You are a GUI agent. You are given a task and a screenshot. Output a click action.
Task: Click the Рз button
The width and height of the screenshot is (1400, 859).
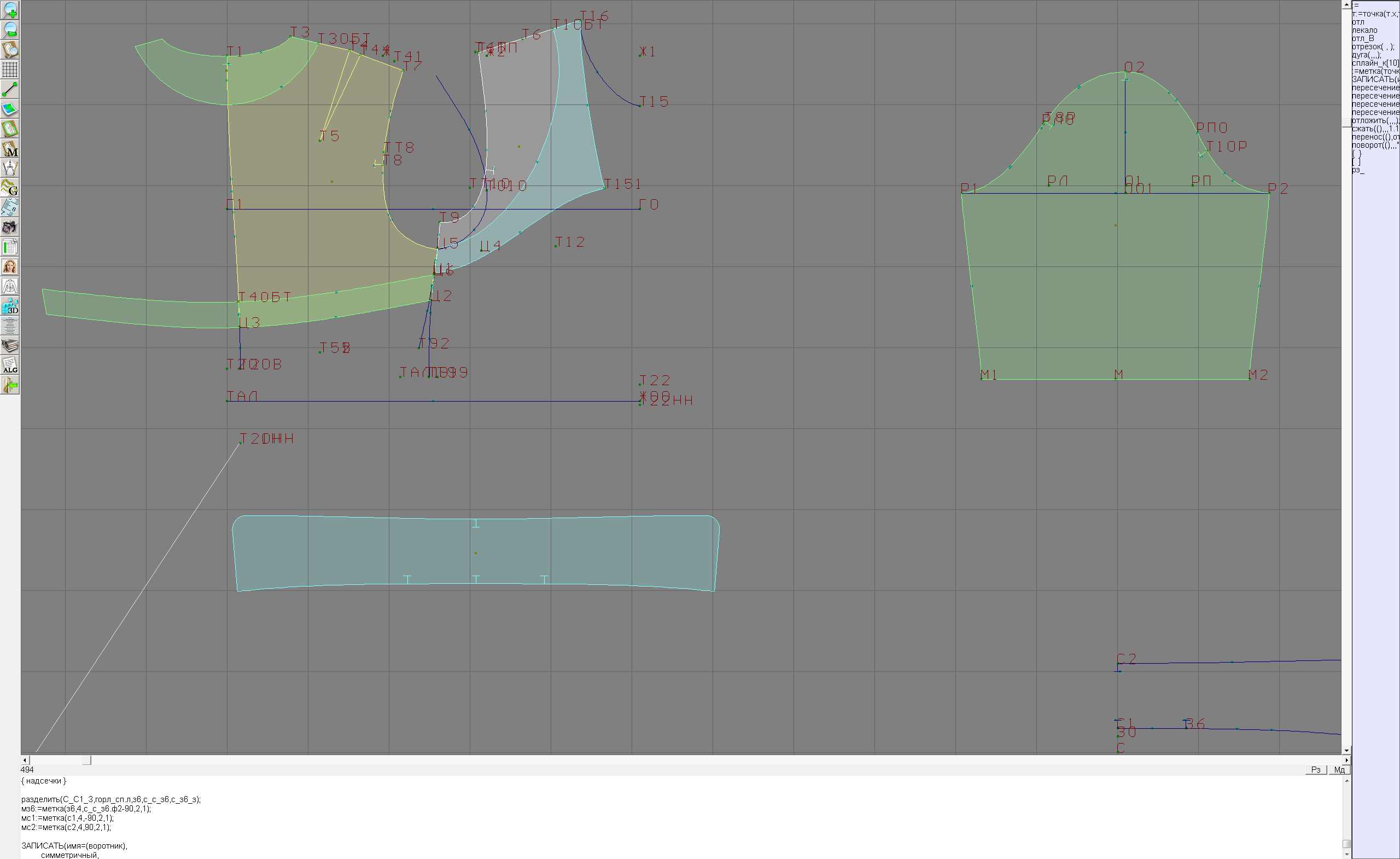tap(1316, 770)
